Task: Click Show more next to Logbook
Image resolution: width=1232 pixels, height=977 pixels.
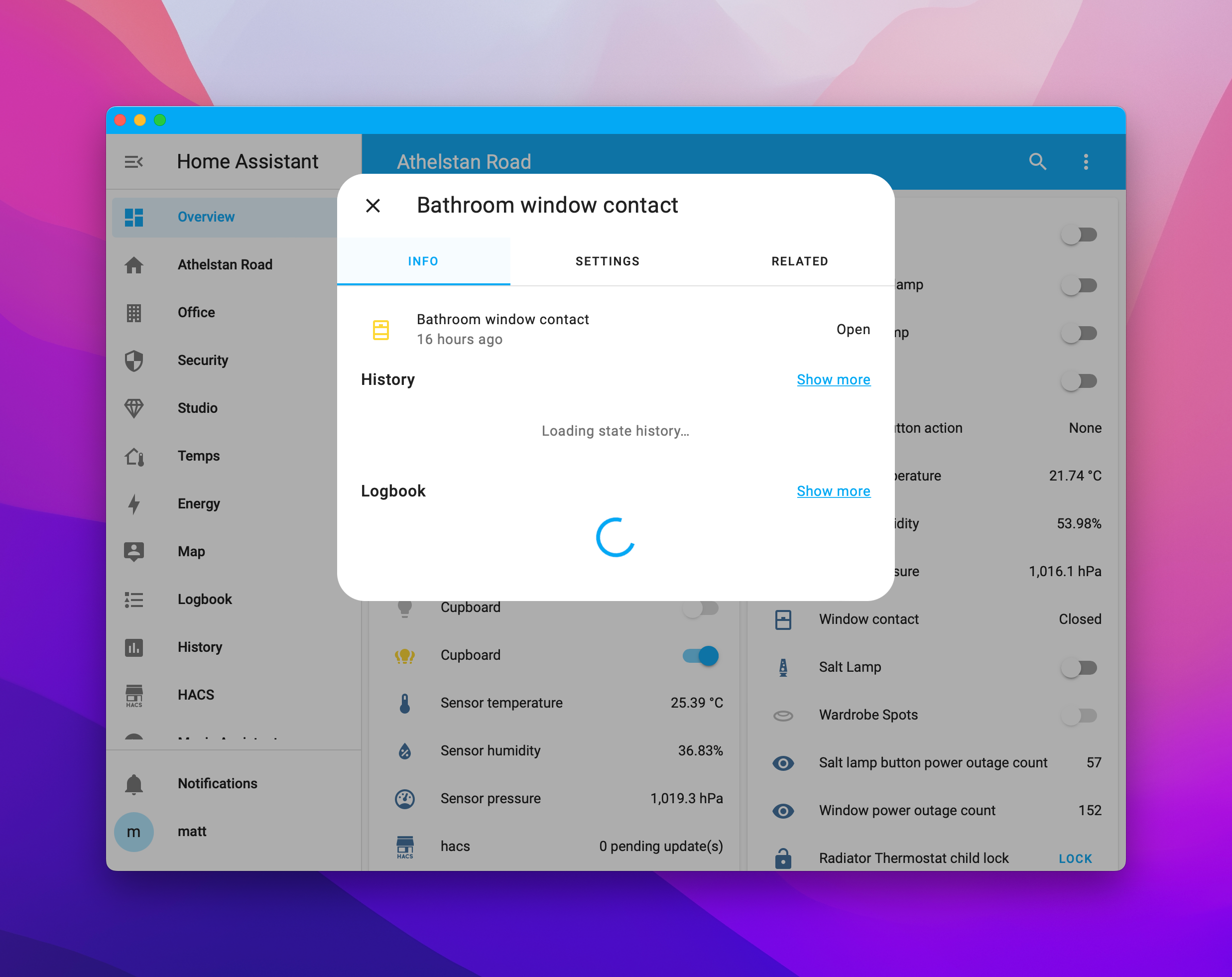Action: point(833,491)
